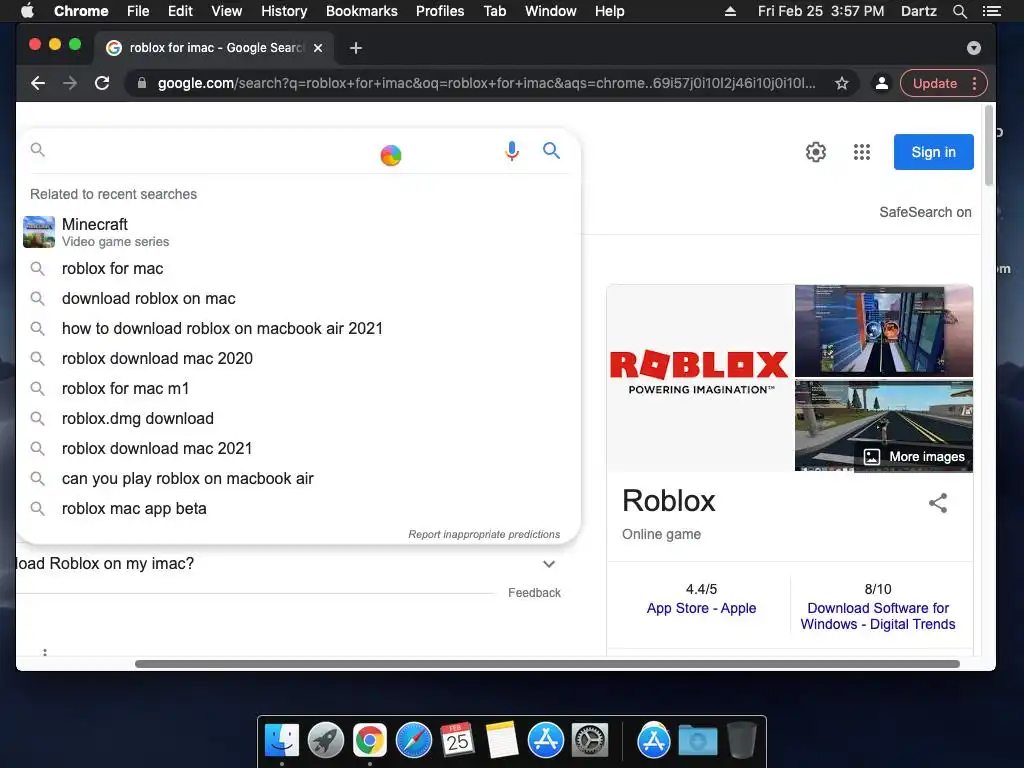Select the Minecraft video game series suggestion
The width and height of the screenshot is (1024, 768).
(298, 232)
